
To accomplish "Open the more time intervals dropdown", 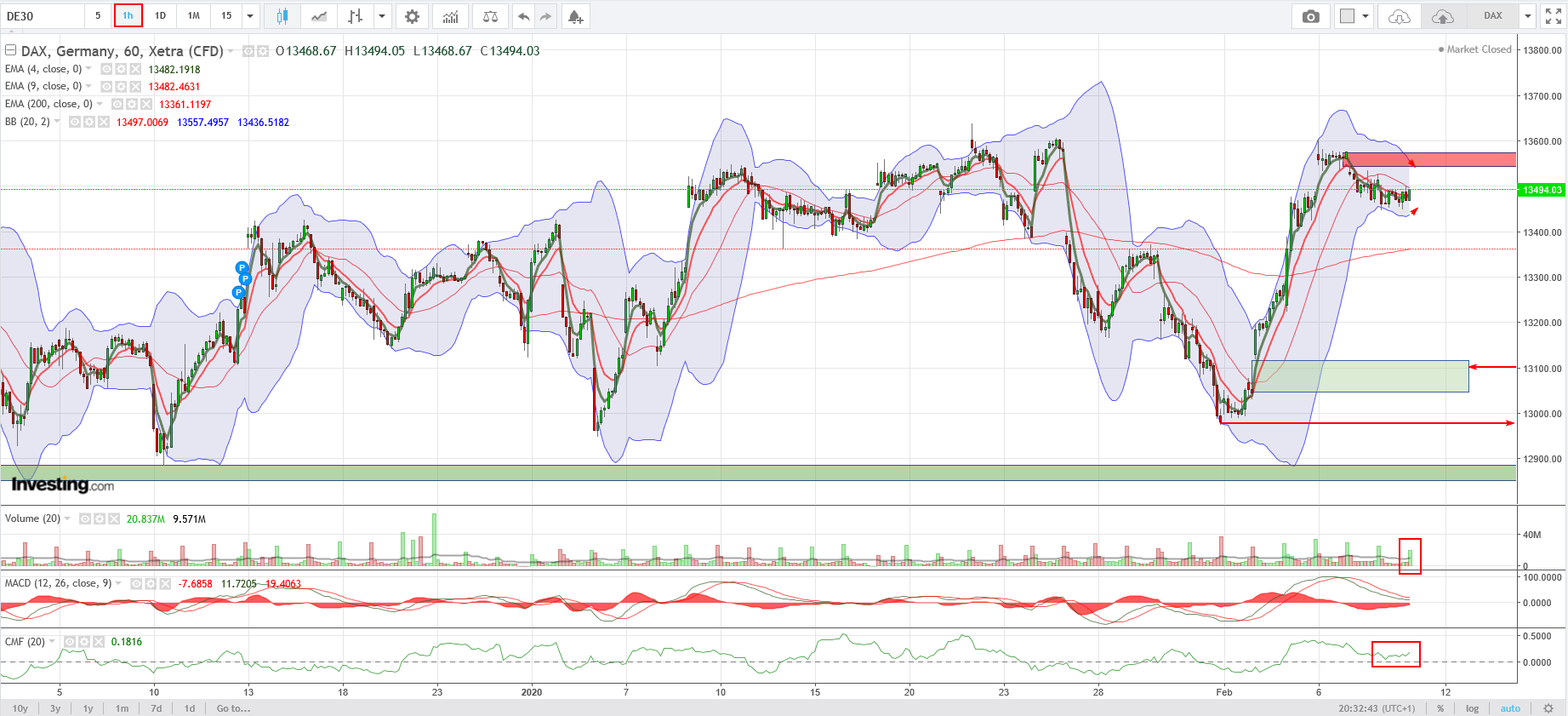I will 250,16.
